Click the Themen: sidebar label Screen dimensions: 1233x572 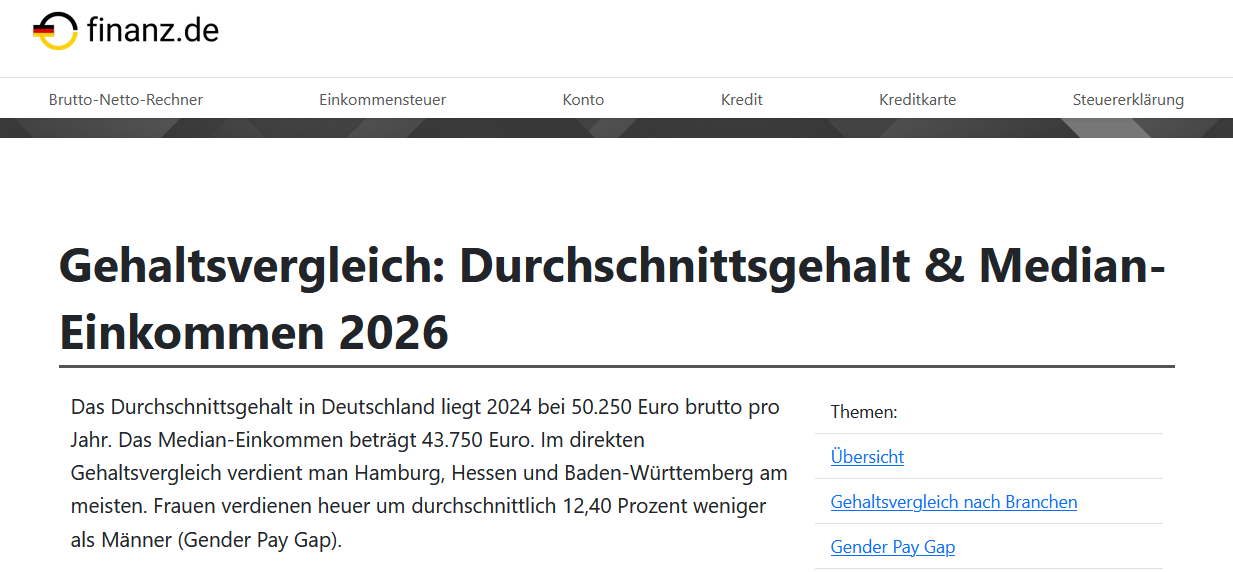pyautogui.click(x=864, y=411)
